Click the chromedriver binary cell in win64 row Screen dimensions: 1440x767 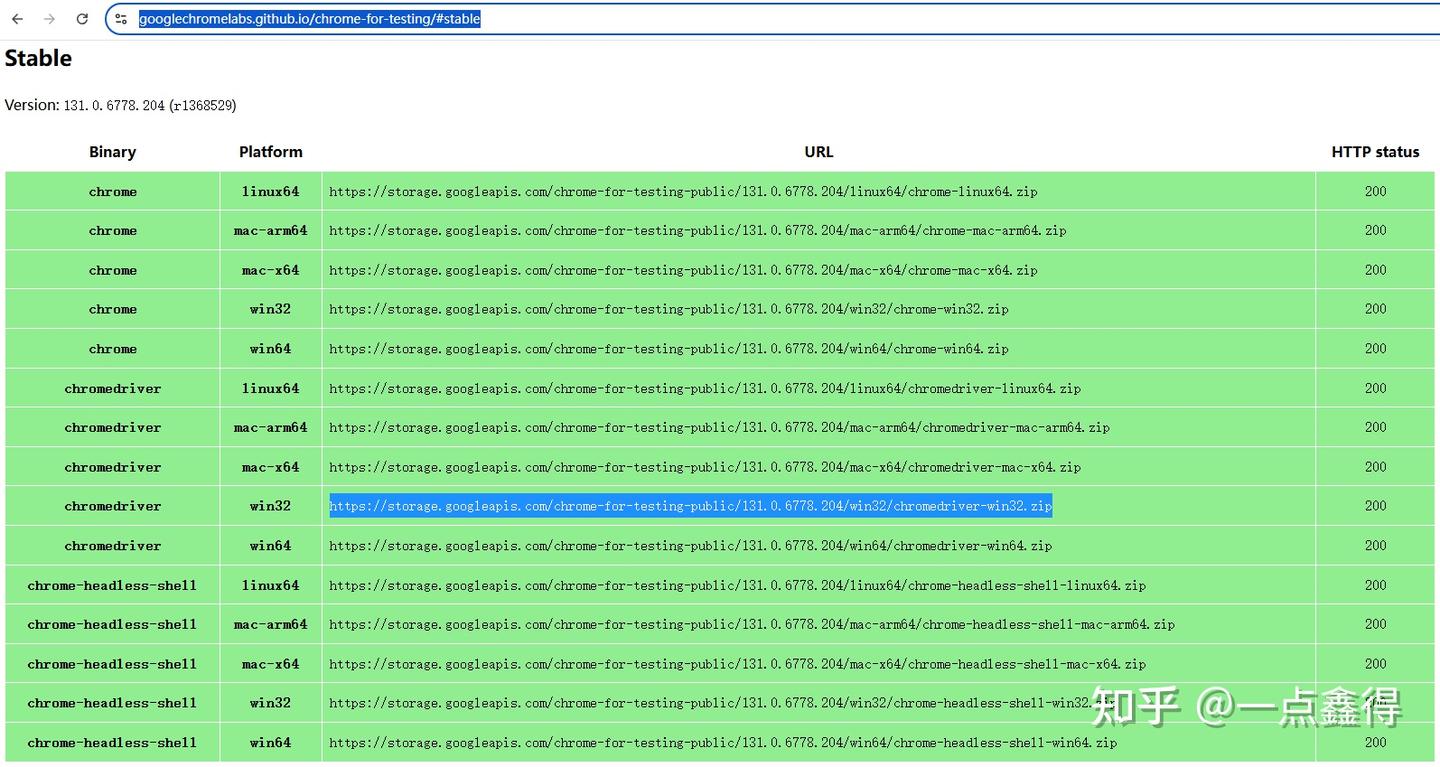click(x=112, y=546)
